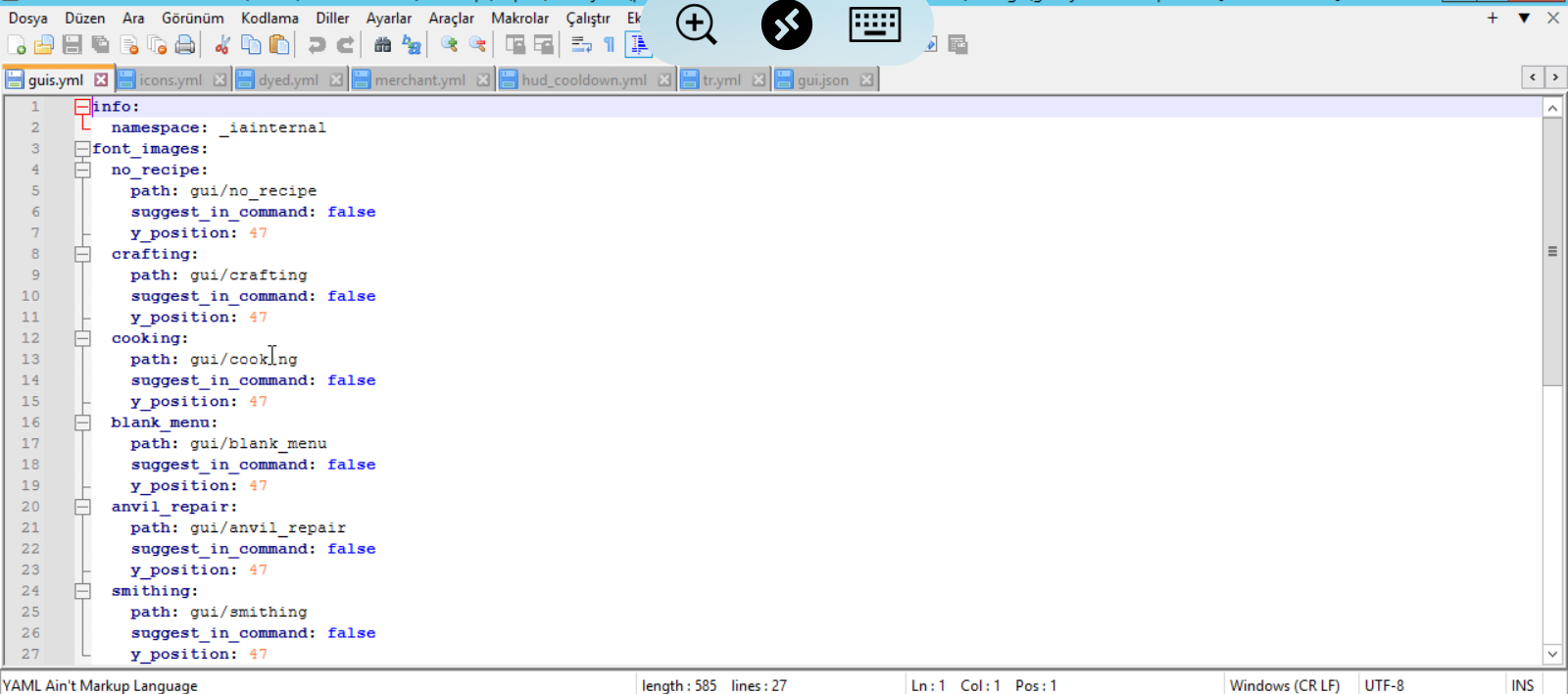This screenshot has height=694, width=1568.
Task: Open the Ayarlar menu
Action: 389,18
